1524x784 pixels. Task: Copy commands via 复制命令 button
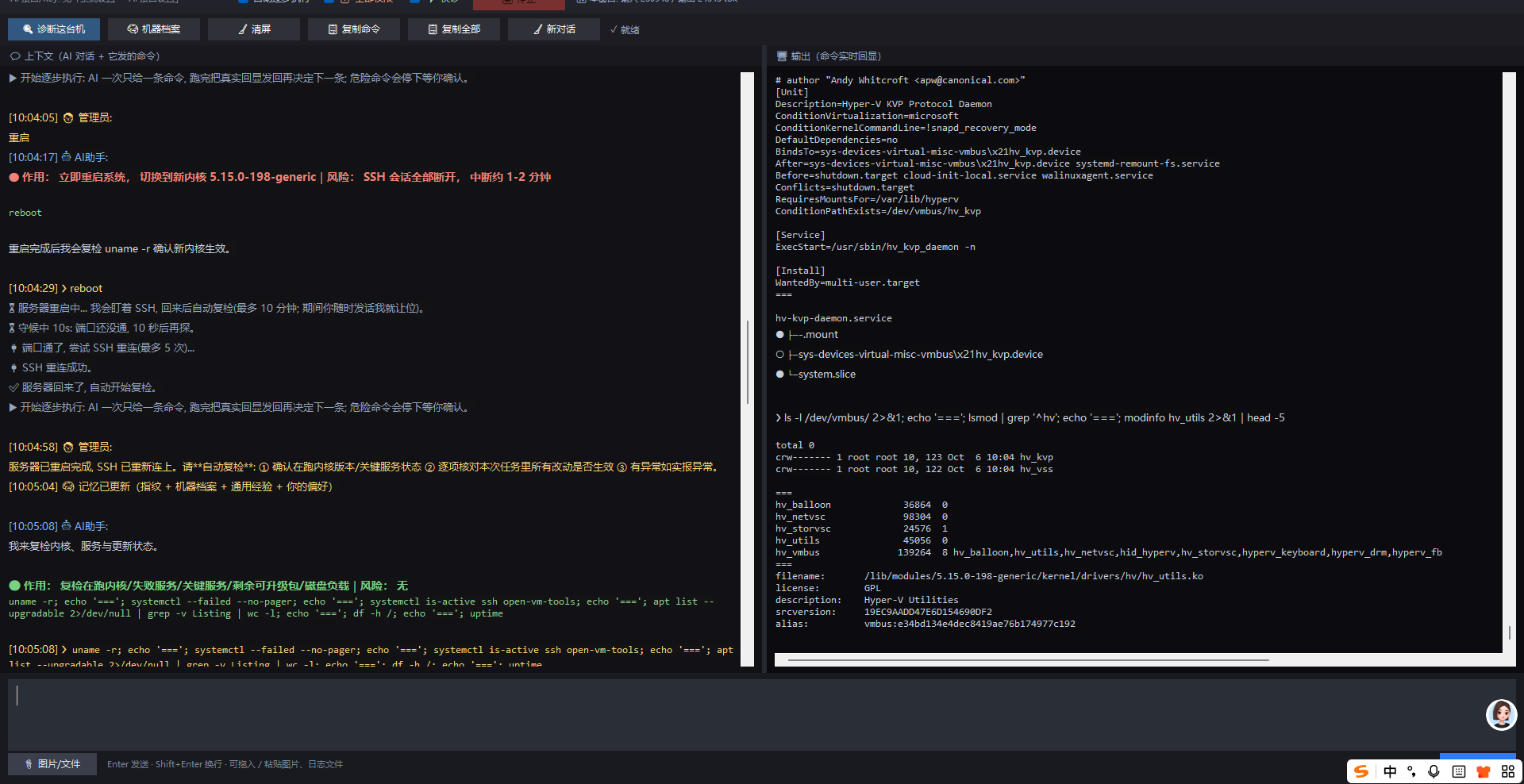[x=354, y=29]
